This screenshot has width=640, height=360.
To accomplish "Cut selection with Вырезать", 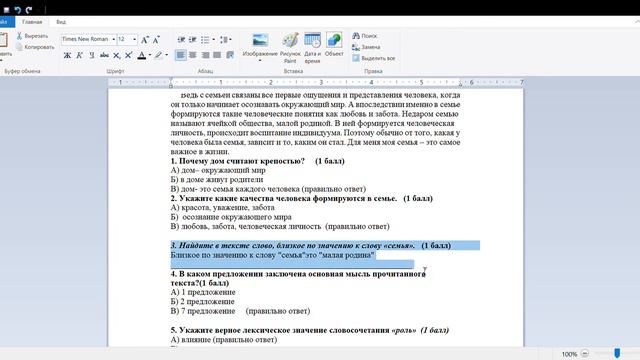I will coord(32,36).
